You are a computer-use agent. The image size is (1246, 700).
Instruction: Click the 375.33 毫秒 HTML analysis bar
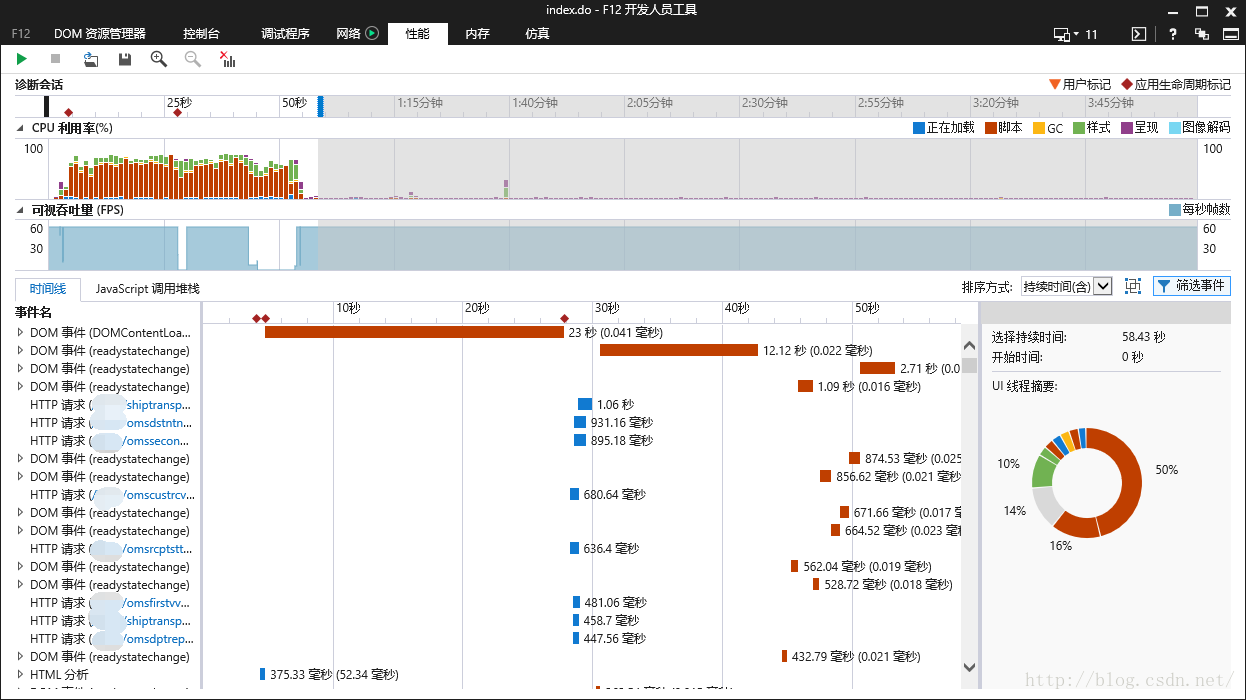click(x=262, y=674)
